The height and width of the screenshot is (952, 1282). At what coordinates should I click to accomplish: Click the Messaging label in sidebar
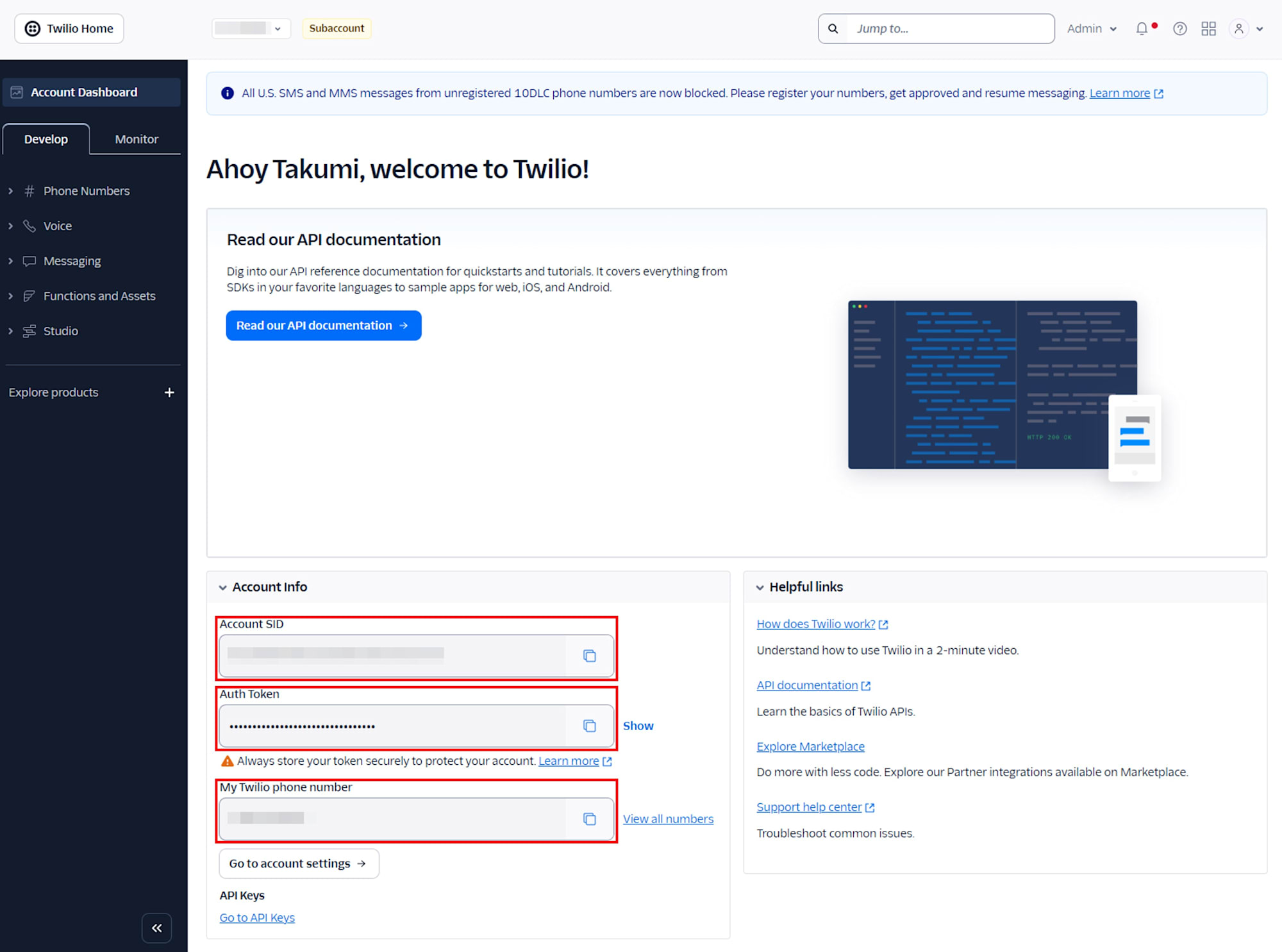coord(72,261)
